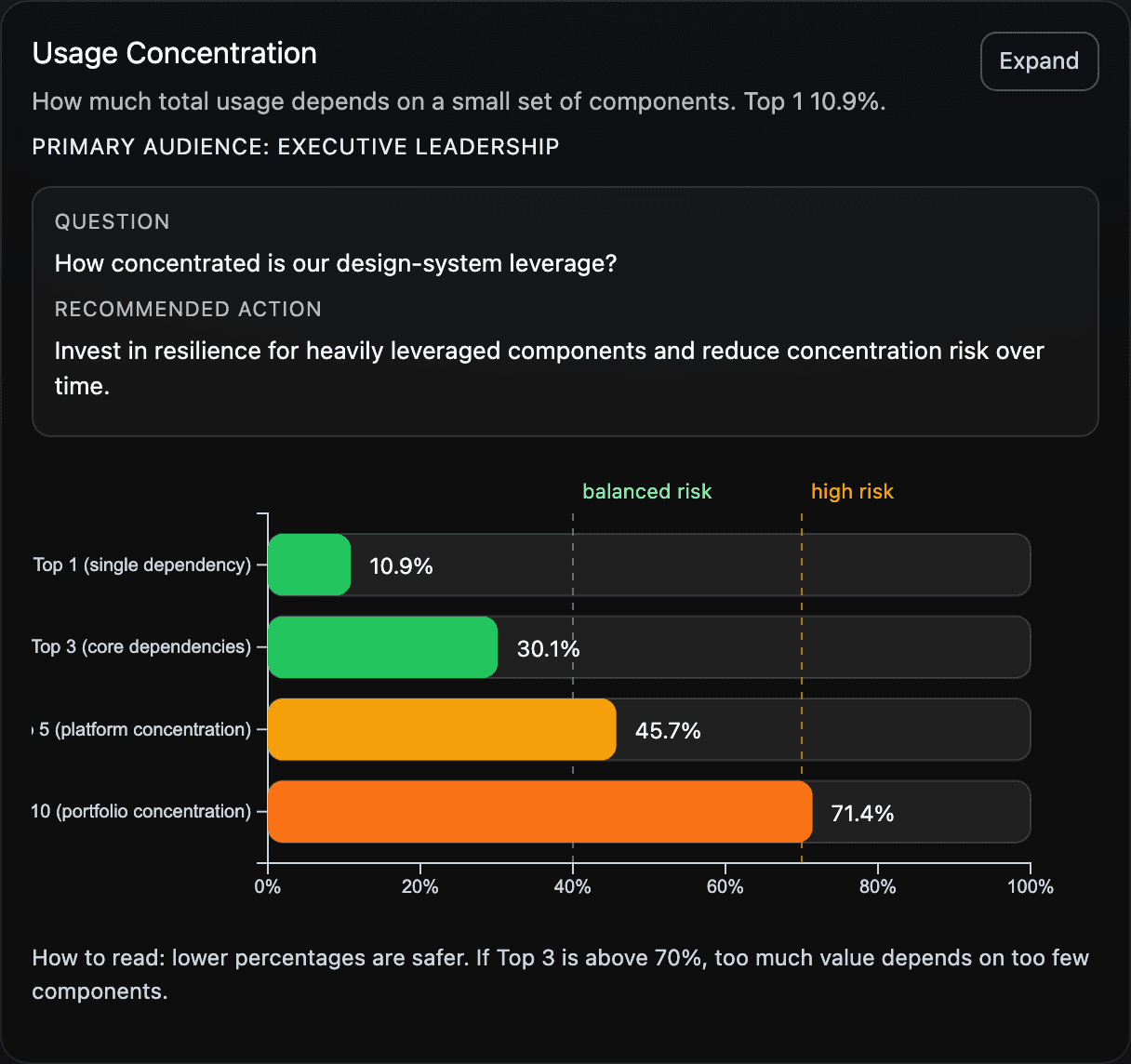Click the How to read footer text
Image resolution: width=1131 pixels, height=1064 pixels.
click(560, 973)
